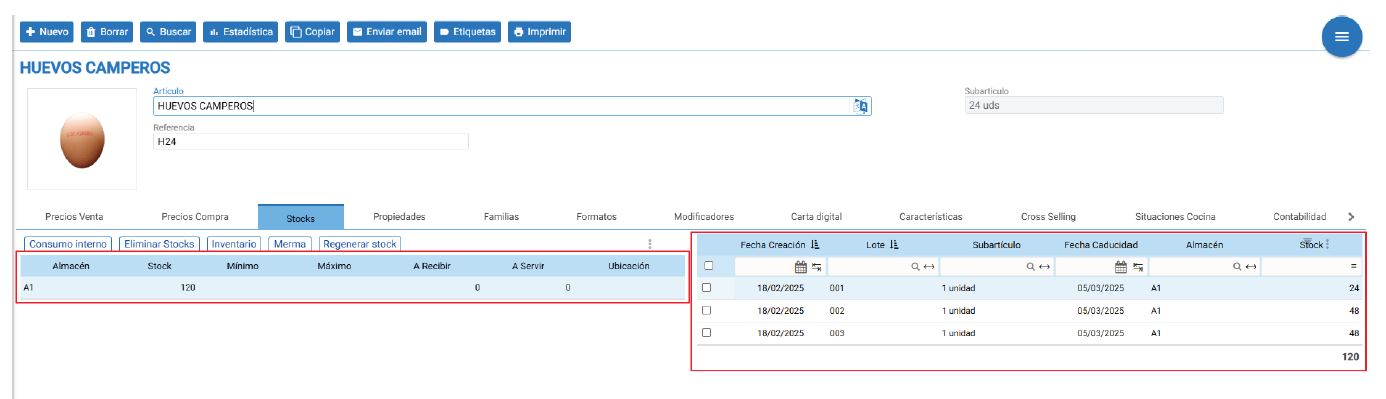
Task: Click search icon in Subartículo filter
Action: 1032,267
